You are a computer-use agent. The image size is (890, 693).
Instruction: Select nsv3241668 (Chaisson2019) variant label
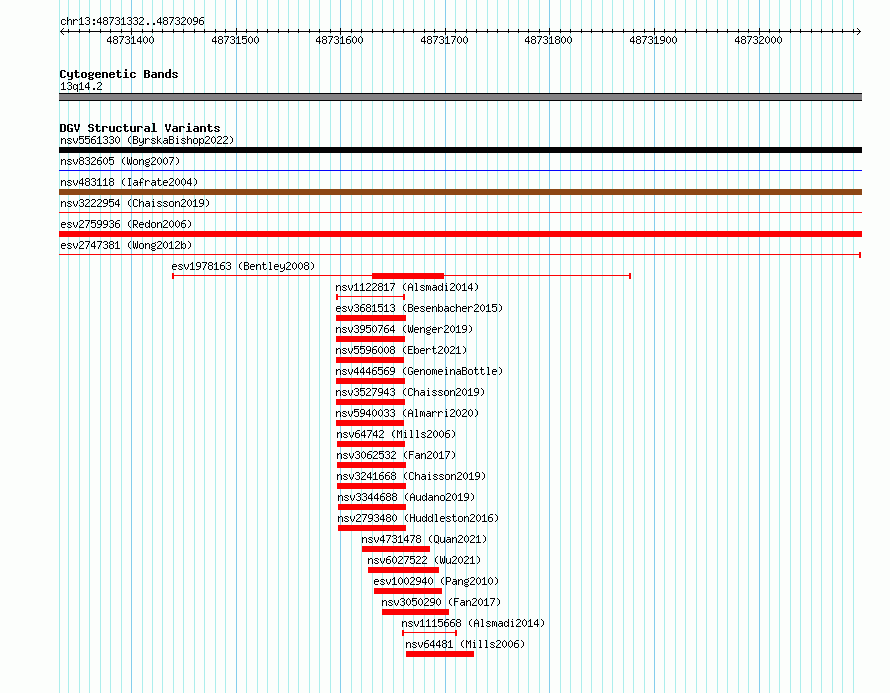[x=411, y=476]
